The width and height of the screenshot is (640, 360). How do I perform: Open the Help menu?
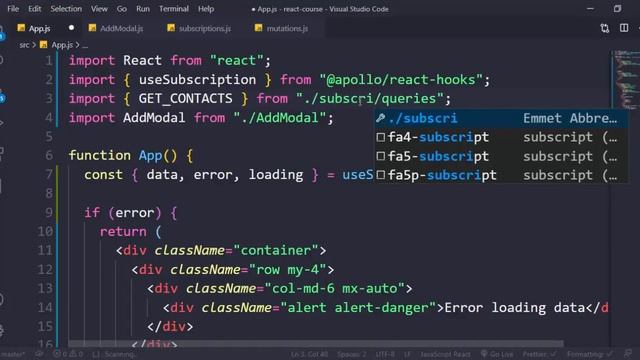click(206, 9)
